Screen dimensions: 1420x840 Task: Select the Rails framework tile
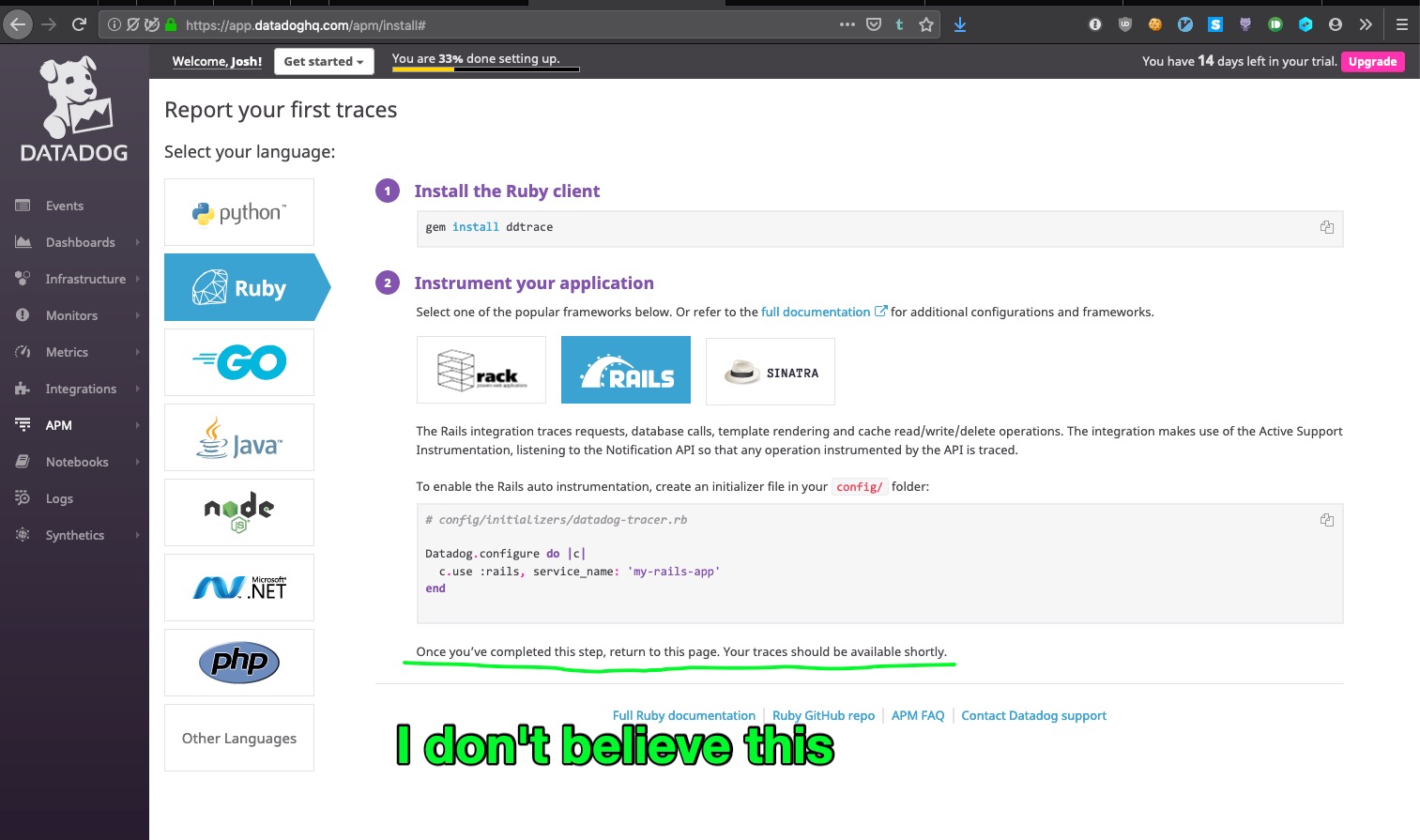(x=626, y=370)
